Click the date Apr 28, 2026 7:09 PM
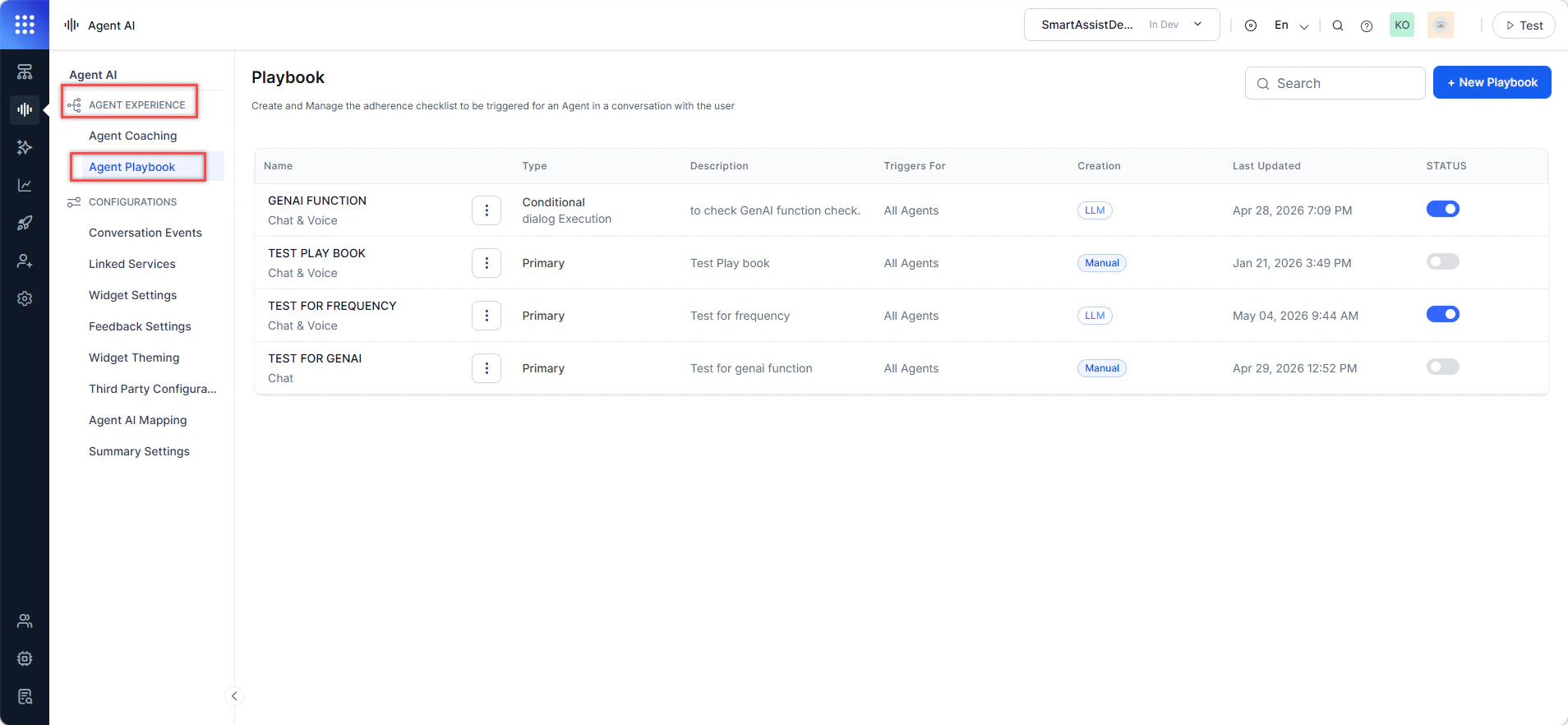 pyautogui.click(x=1292, y=210)
